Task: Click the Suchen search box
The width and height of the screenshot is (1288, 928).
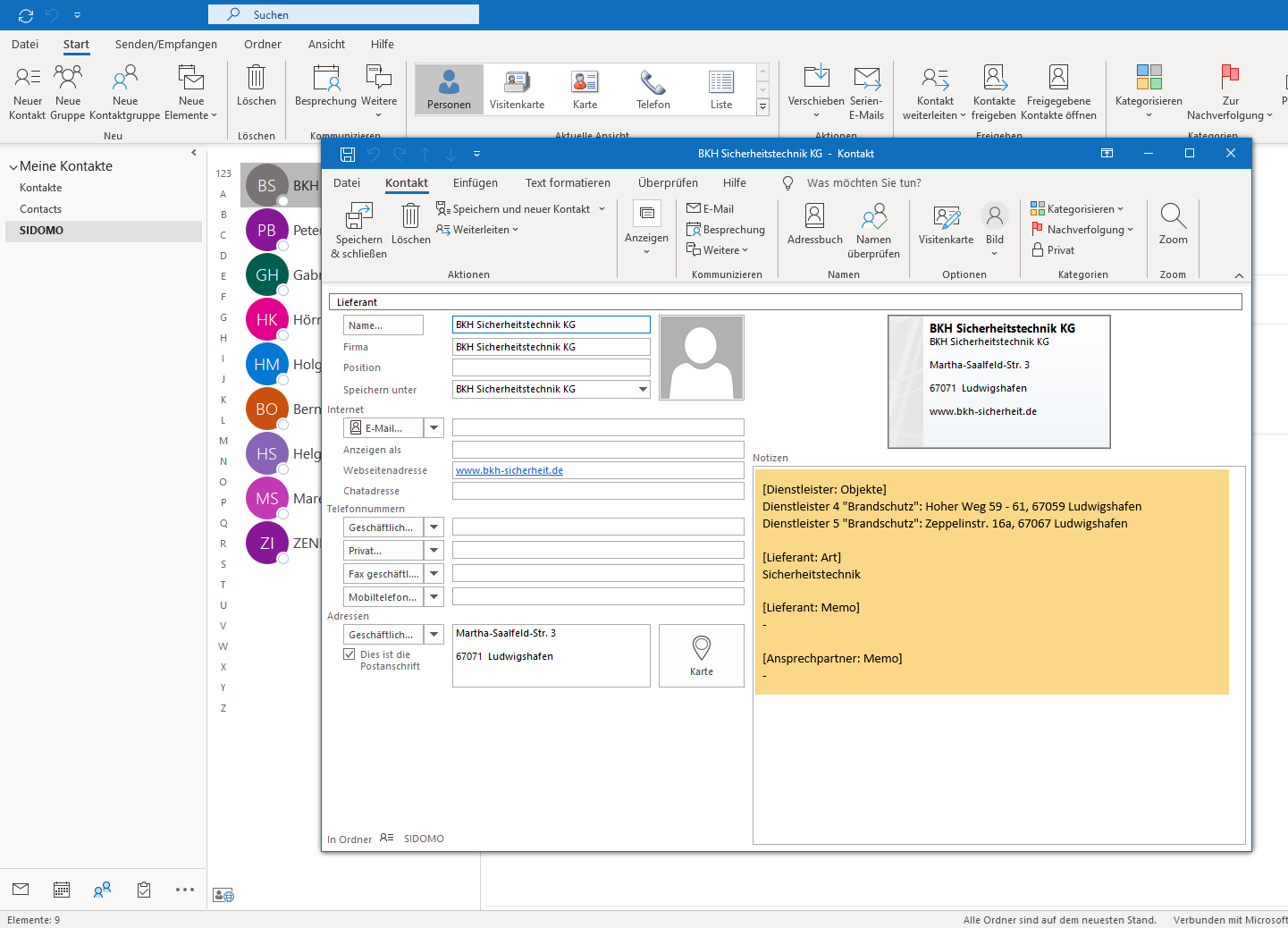Action: [343, 14]
